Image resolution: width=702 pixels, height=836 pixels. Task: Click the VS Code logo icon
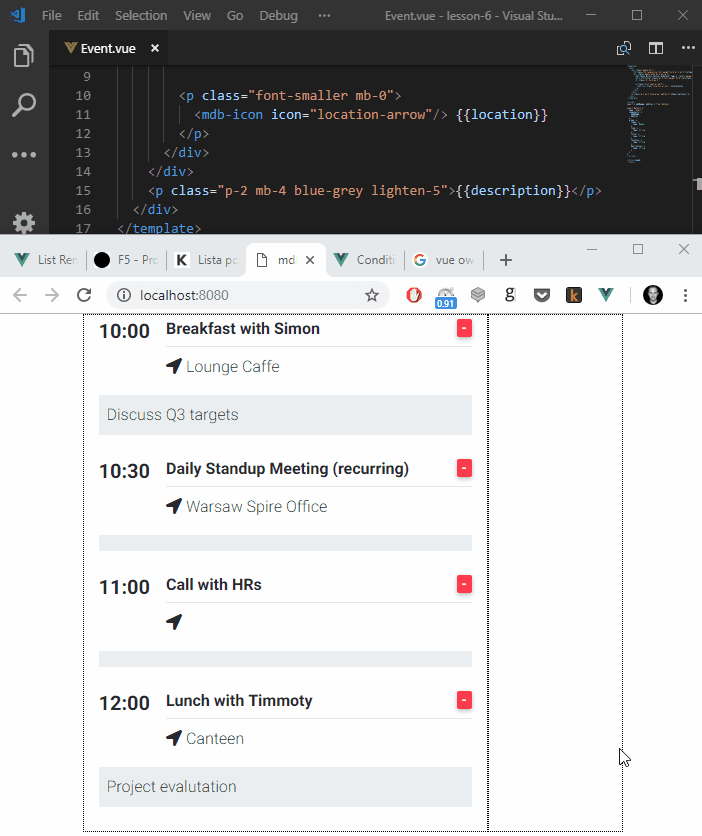[18, 15]
